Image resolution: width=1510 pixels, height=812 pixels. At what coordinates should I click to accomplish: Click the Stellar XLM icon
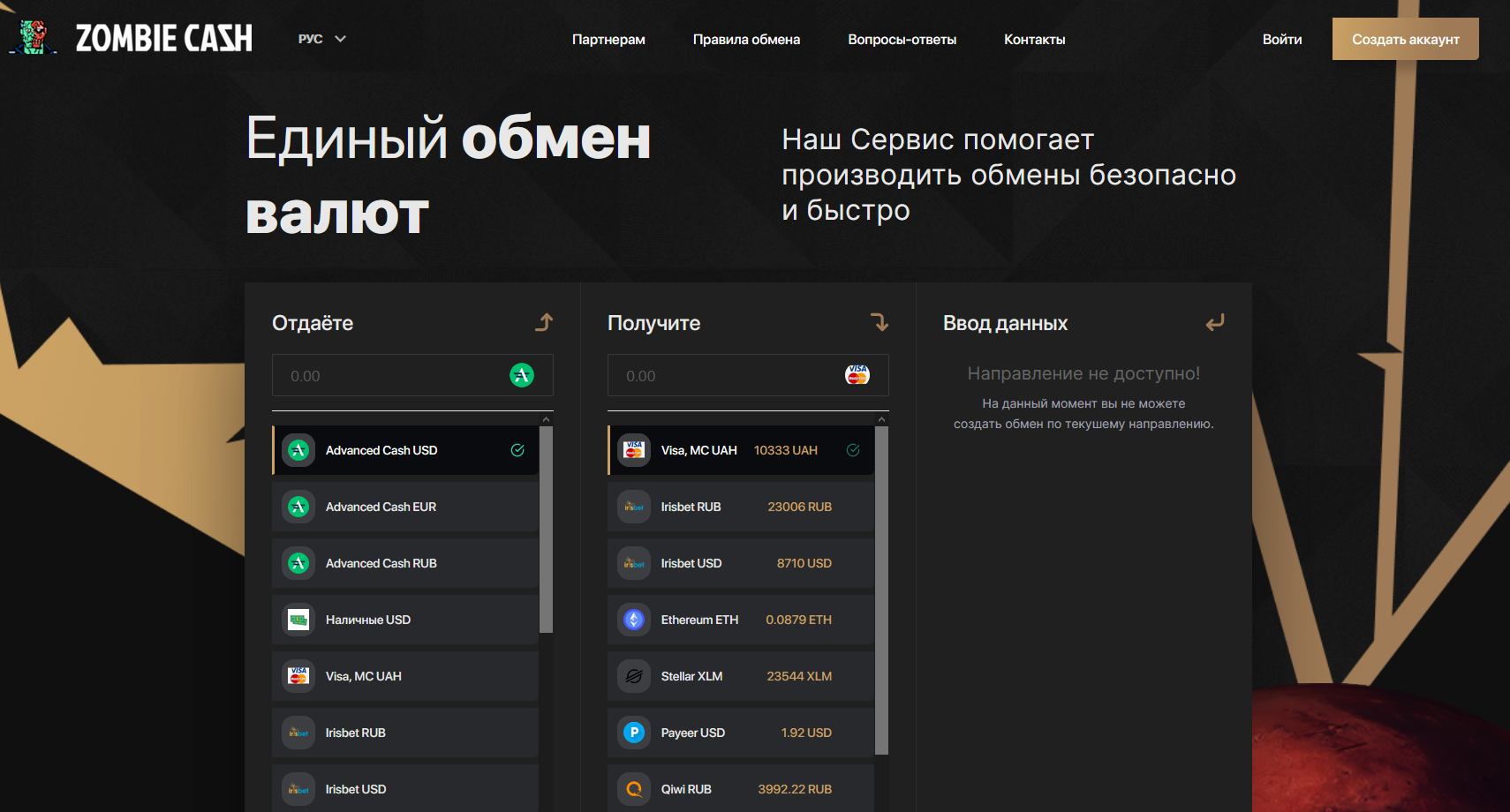click(x=634, y=676)
